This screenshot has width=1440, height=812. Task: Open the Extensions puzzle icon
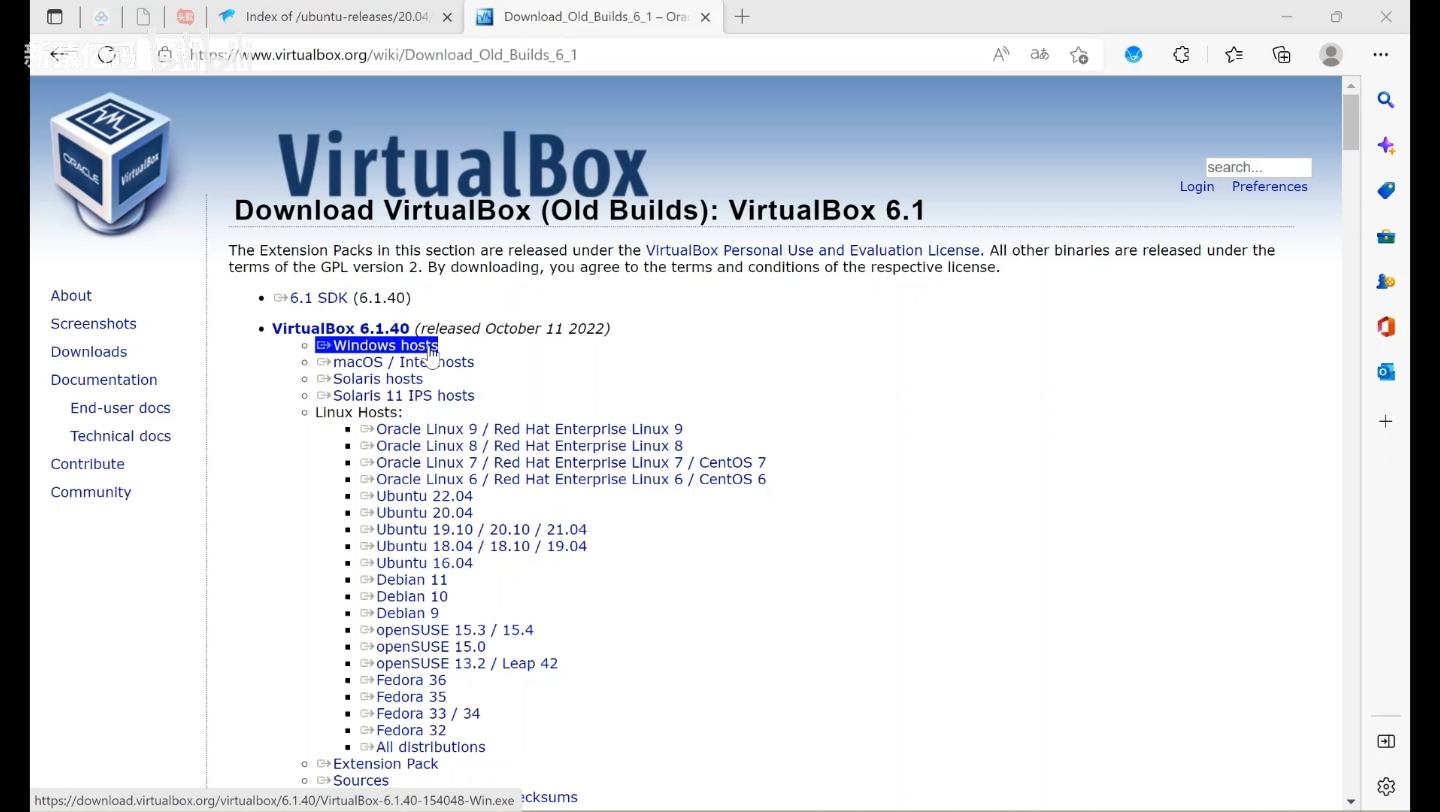click(1182, 55)
